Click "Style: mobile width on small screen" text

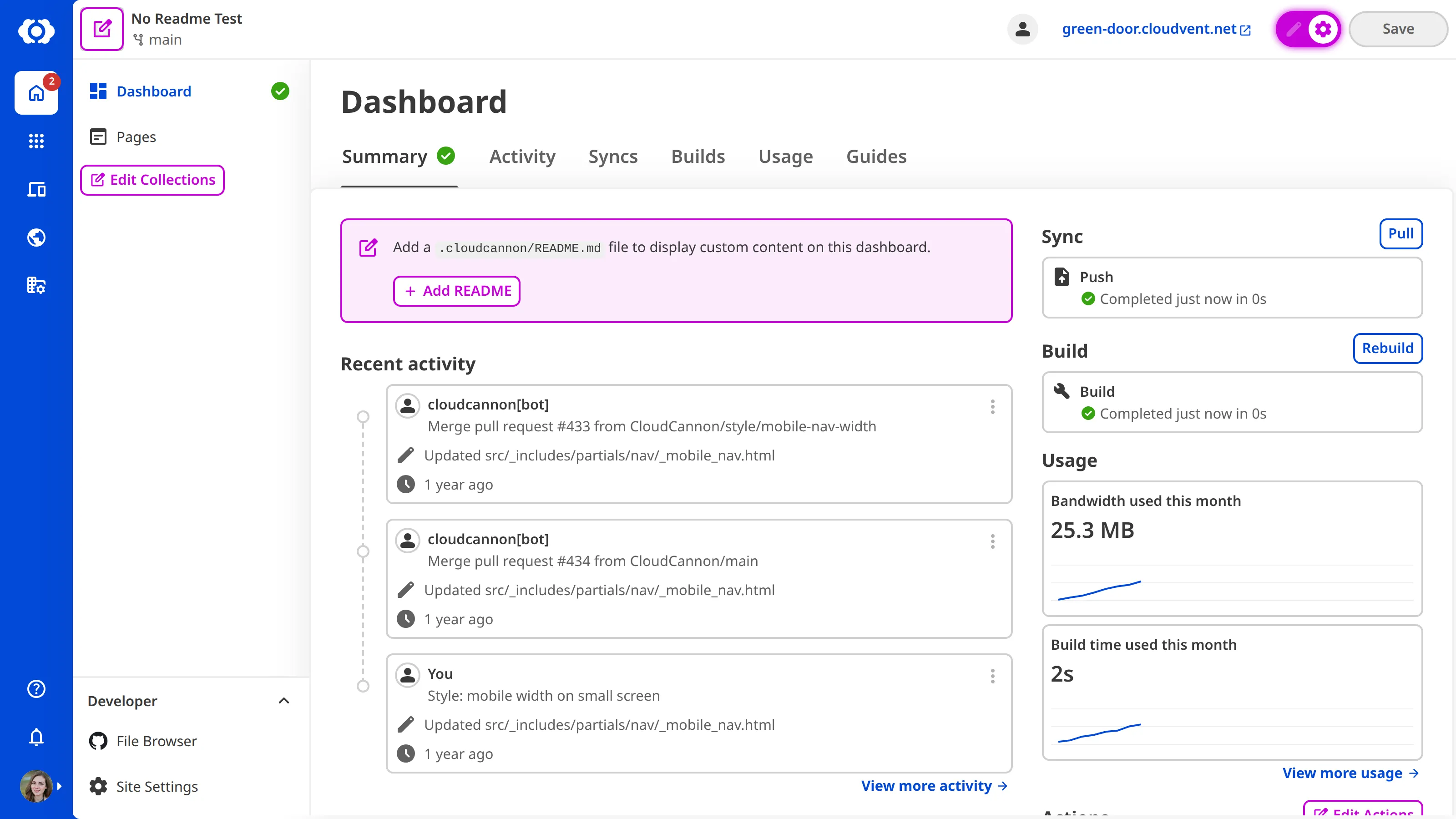tap(544, 696)
